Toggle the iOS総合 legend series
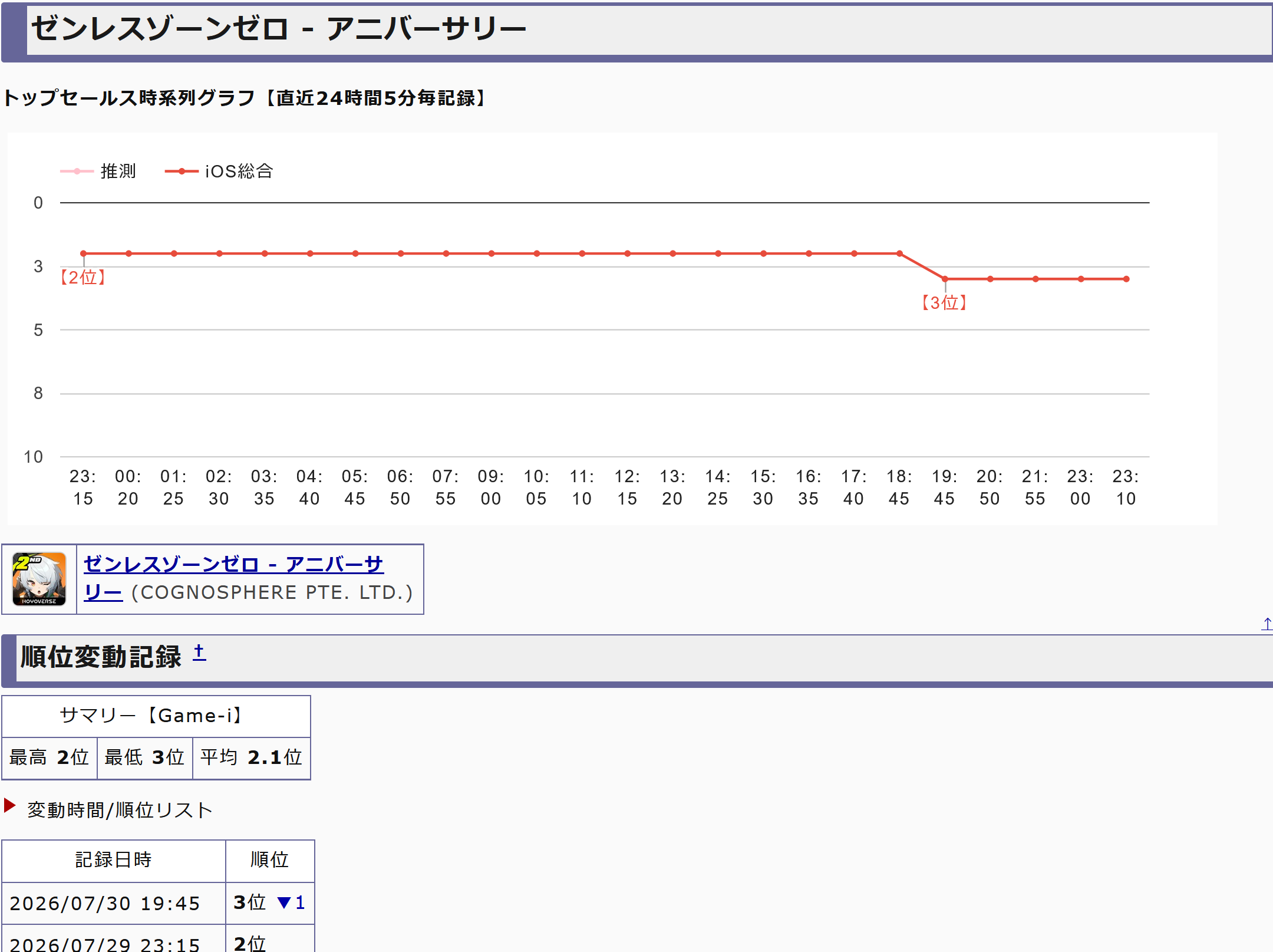The width and height of the screenshot is (1273, 952). pyautogui.click(x=219, y=172)
